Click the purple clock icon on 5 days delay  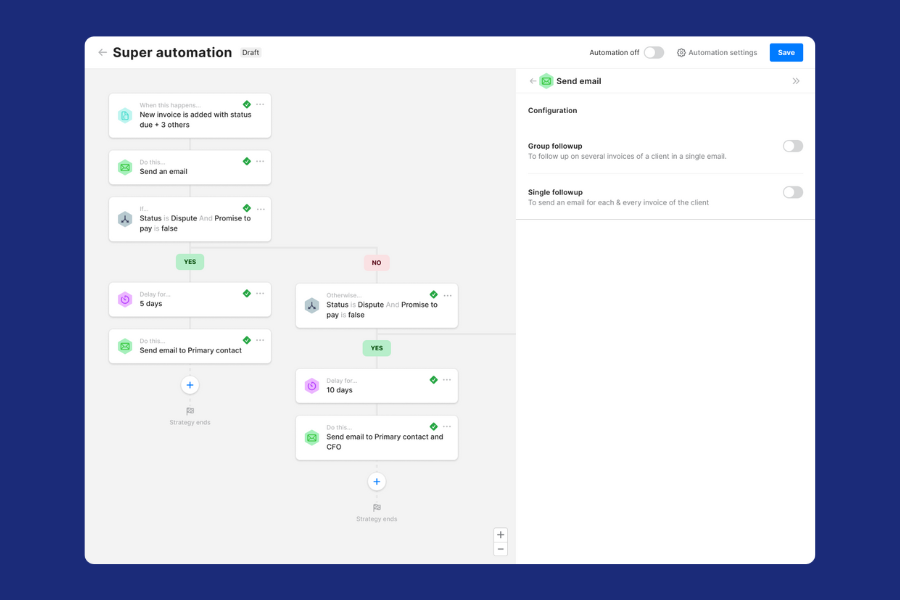[125, 299]
